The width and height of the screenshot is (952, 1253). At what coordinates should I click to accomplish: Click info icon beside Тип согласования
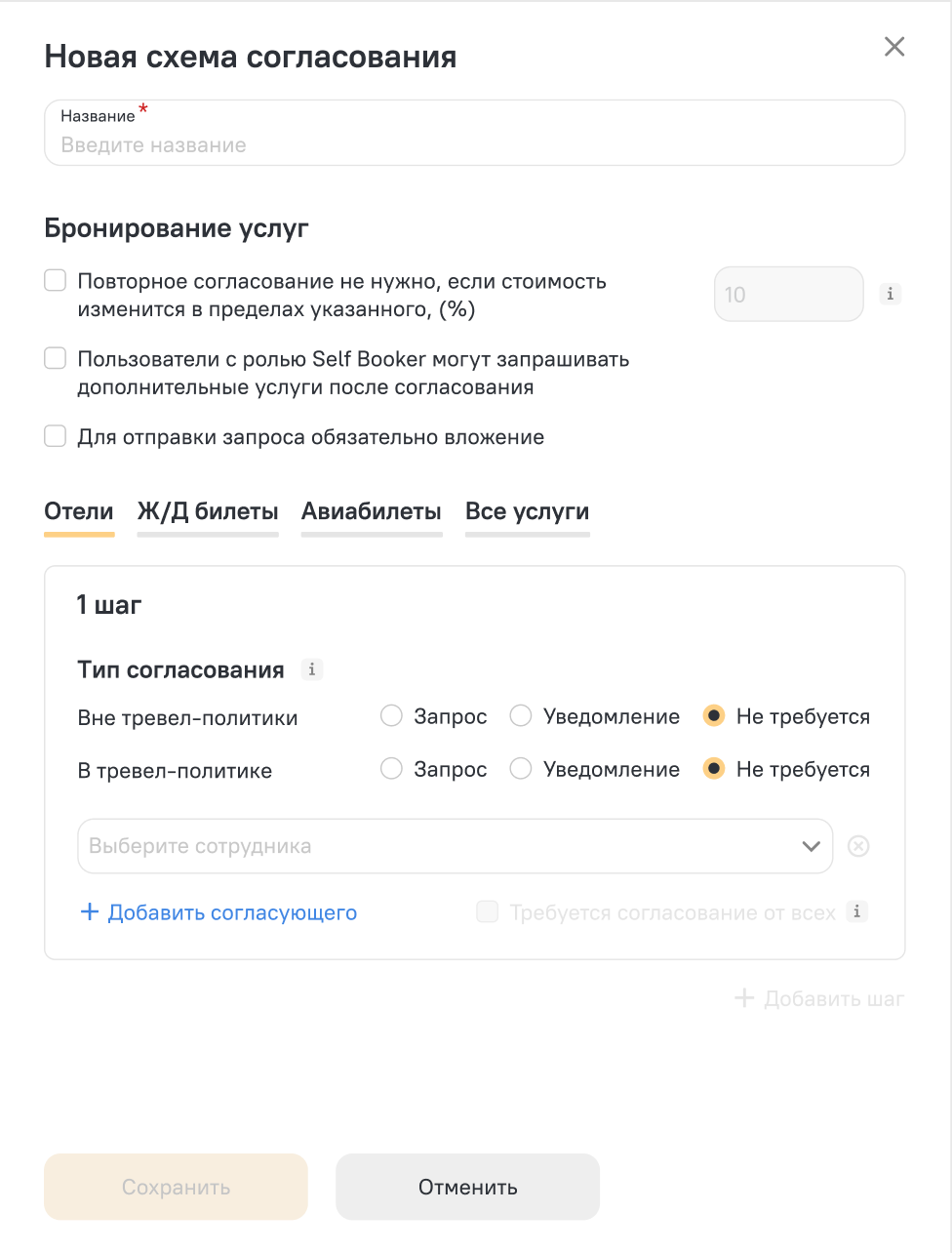click(x=312, y=669)
